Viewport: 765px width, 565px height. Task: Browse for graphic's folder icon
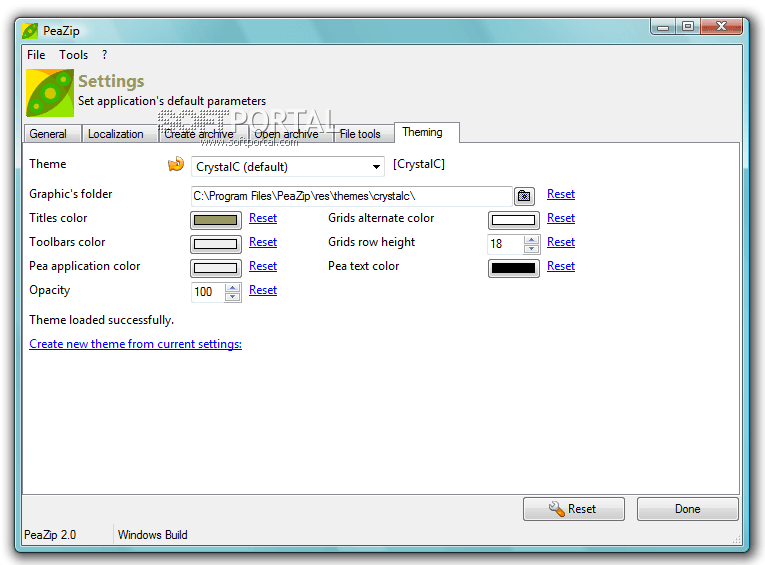point(524,196)
